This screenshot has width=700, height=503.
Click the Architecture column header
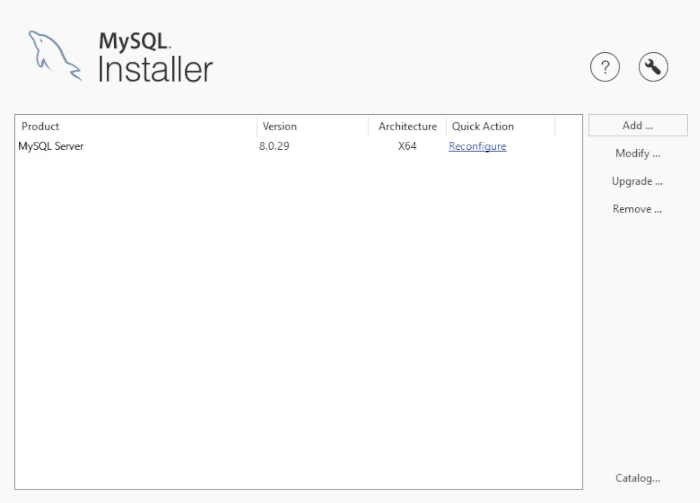coord(408,126)
